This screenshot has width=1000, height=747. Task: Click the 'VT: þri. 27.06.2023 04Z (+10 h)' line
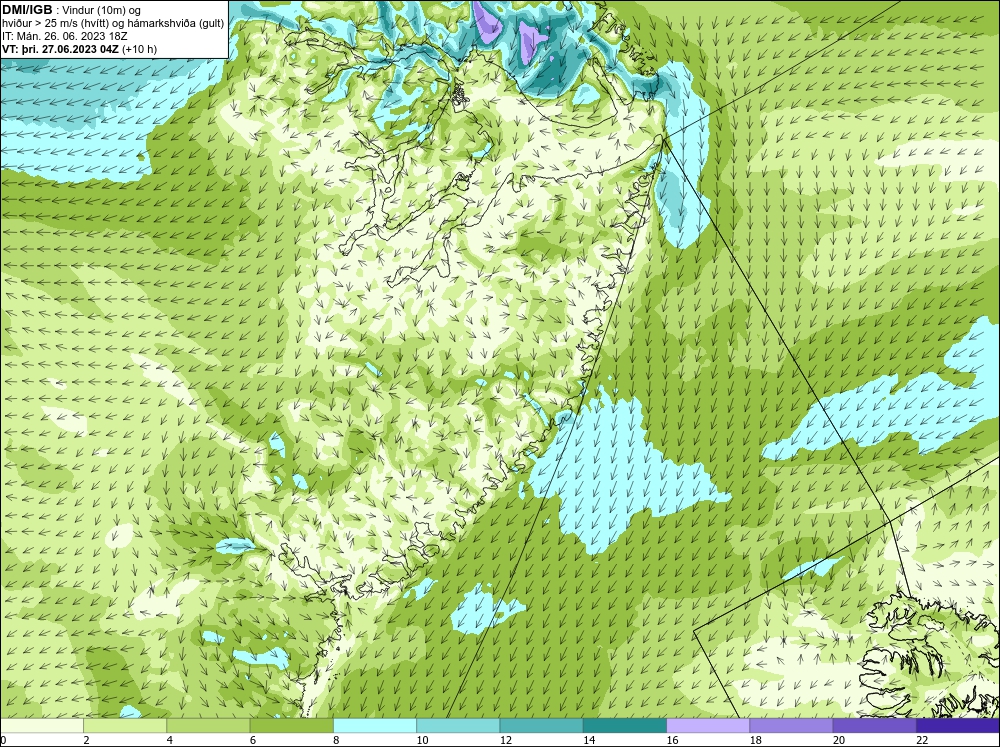[x=80, y=49]
